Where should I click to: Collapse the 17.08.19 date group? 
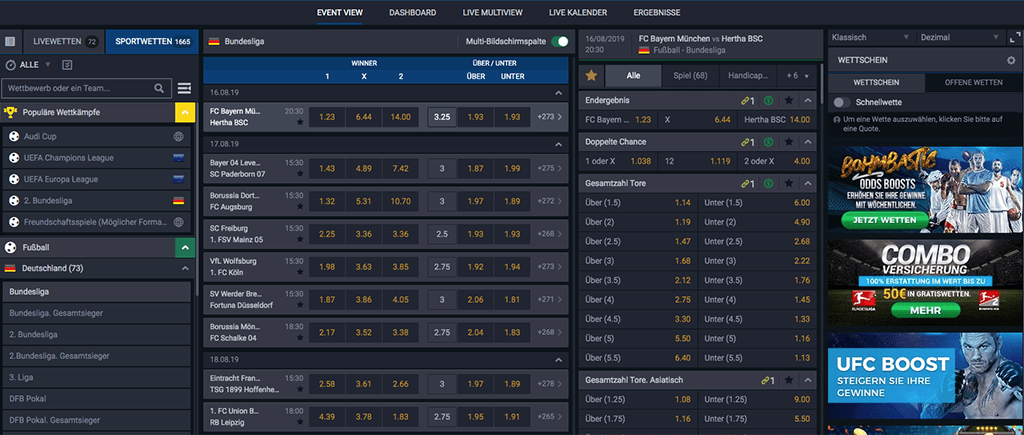click(x=558, y=144)
